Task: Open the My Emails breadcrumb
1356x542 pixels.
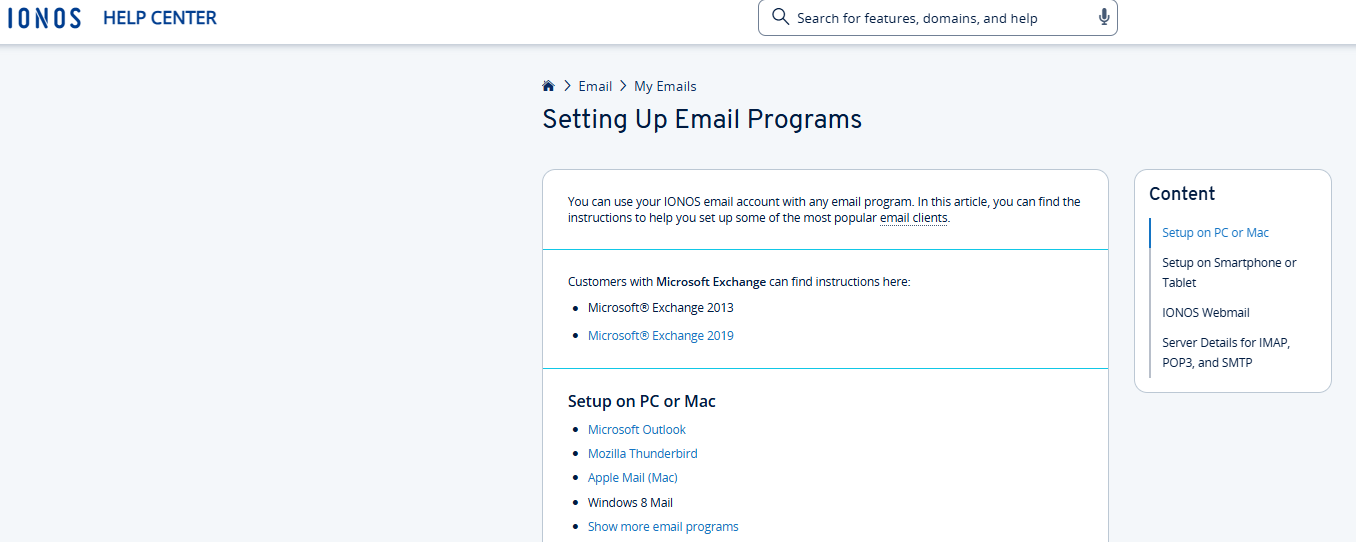Action: coord(665,86)
